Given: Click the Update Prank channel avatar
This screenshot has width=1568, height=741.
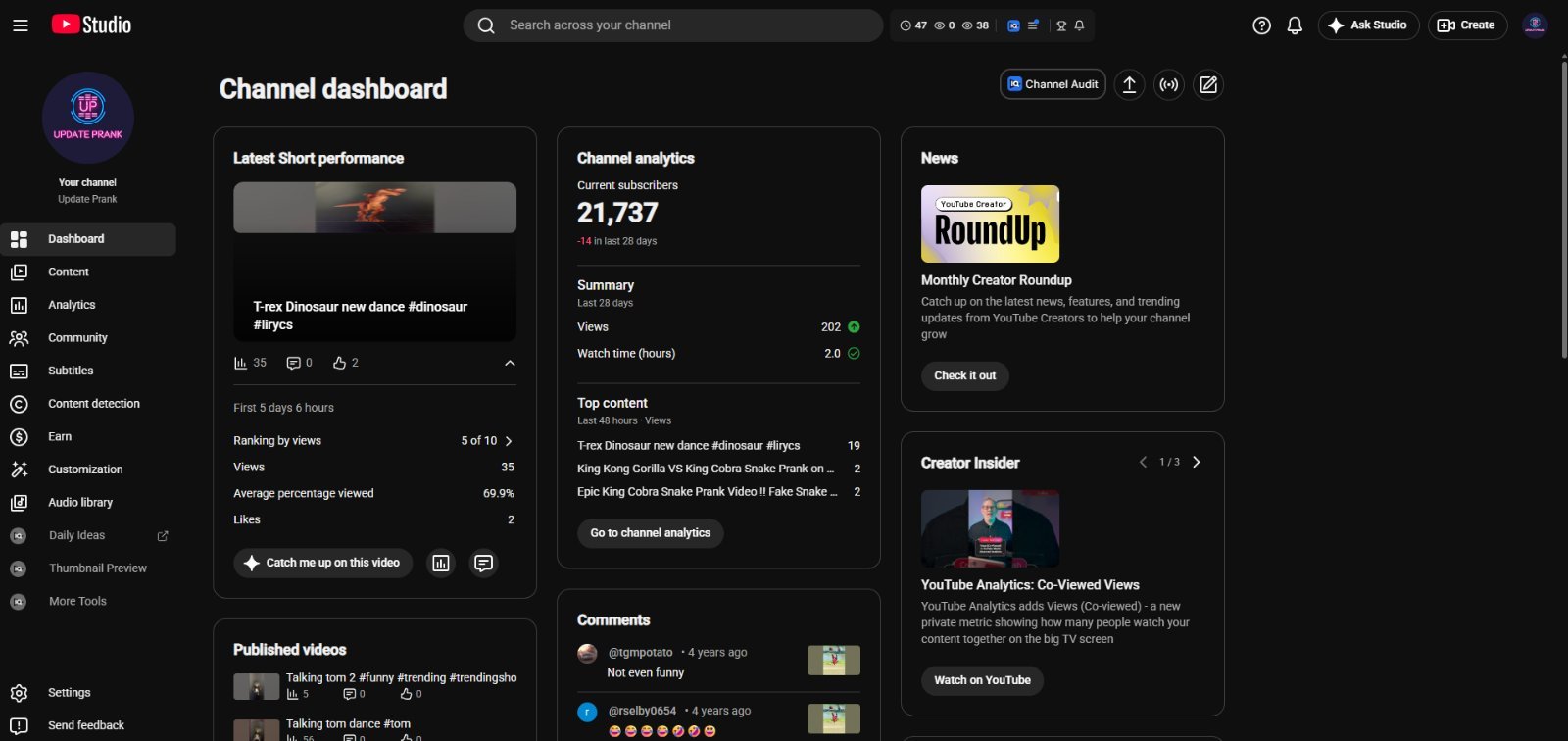Looking at the screenshot, I should [88, 118].
